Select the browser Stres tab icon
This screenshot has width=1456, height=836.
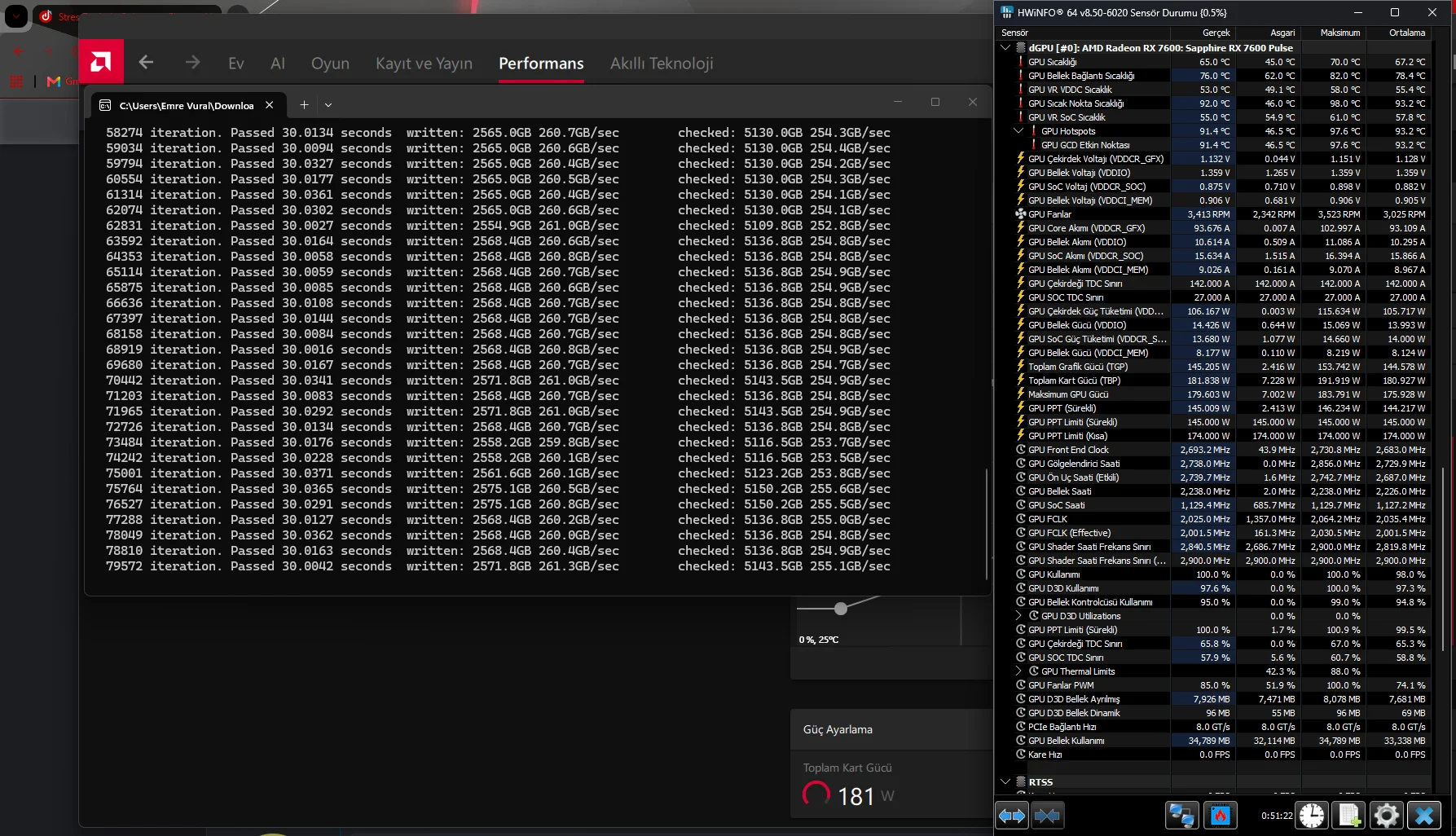pyautogui.click(x=46, y=16)
